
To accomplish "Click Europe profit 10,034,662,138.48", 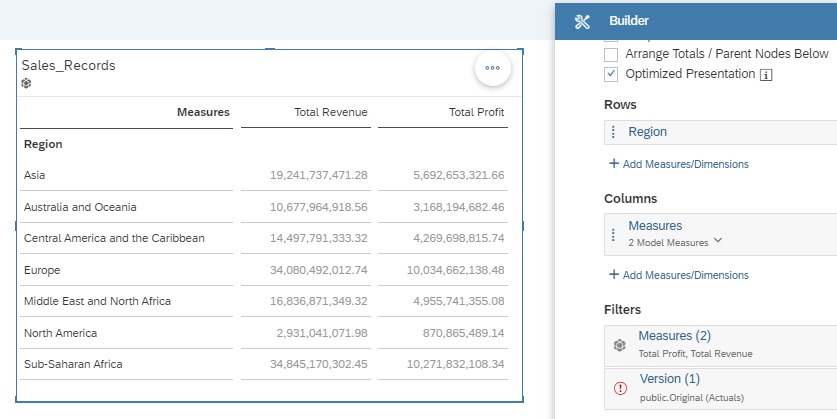I will 455,270.
